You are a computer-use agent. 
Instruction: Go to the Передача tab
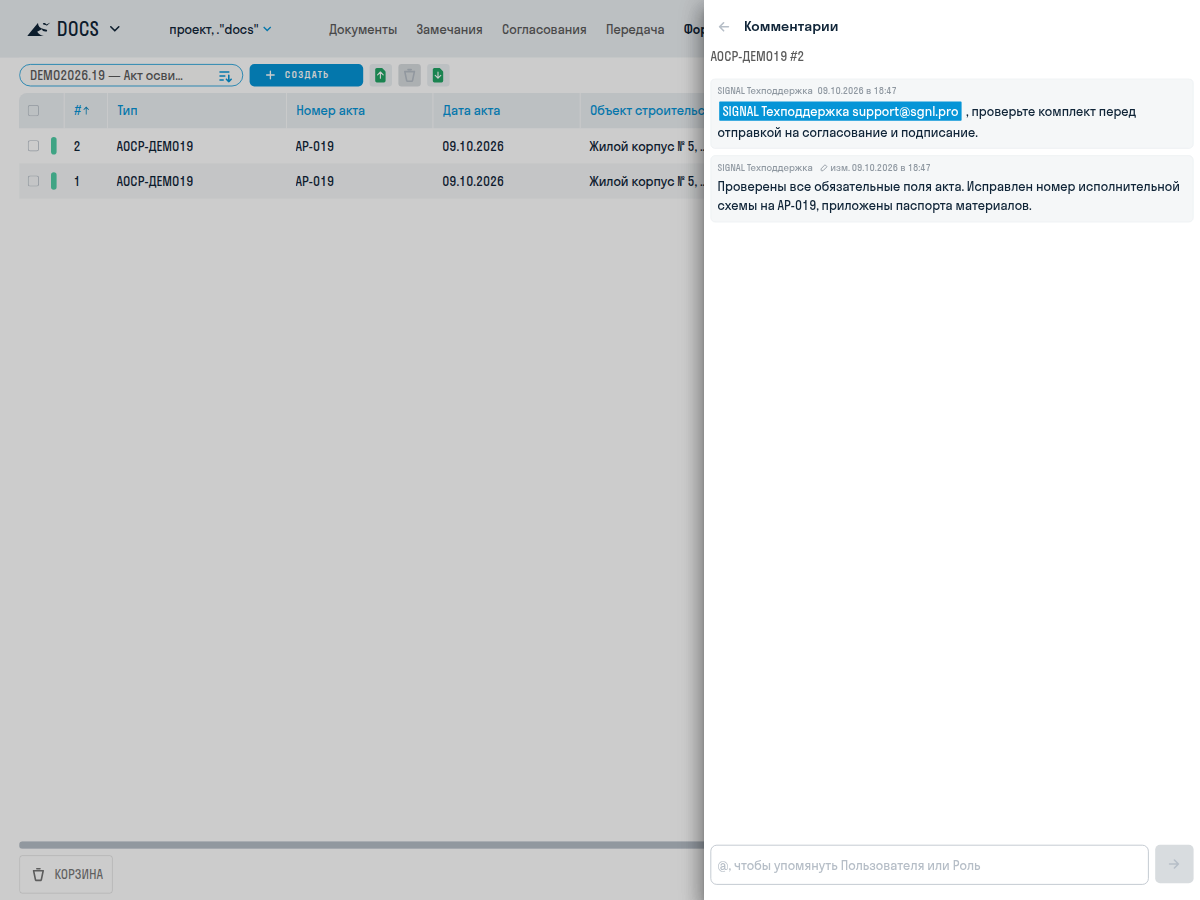[x=635, y=29]
